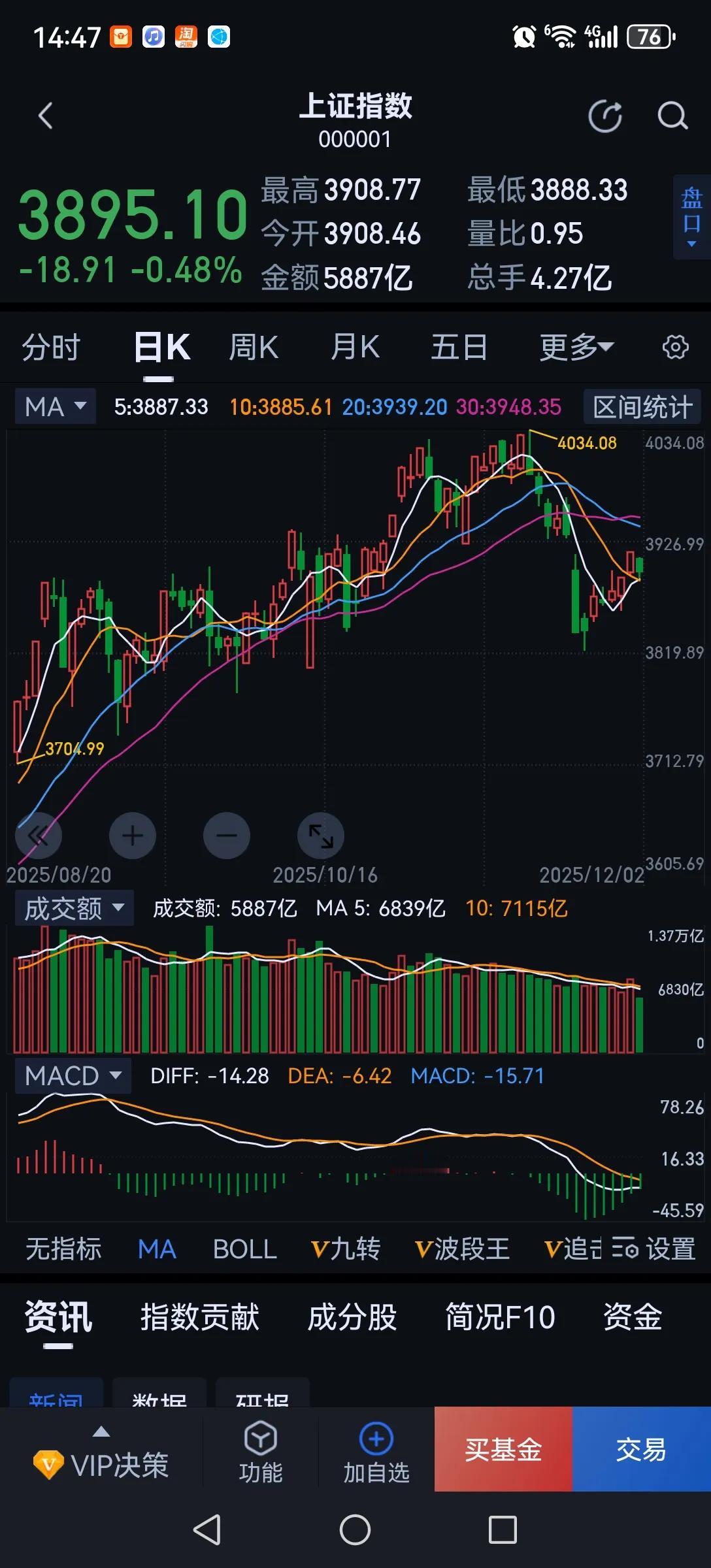Tap the chart scroll-left double chevron

click(39, 836)
